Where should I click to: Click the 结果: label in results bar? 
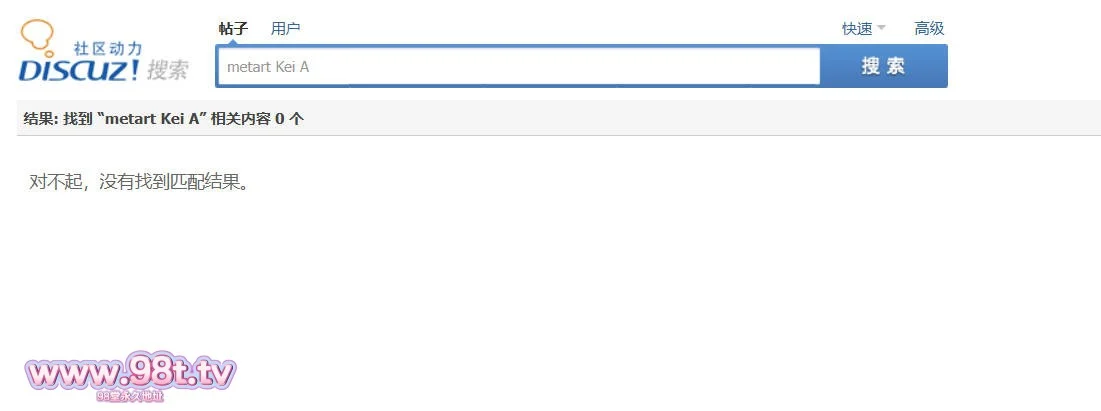[41, 119]
